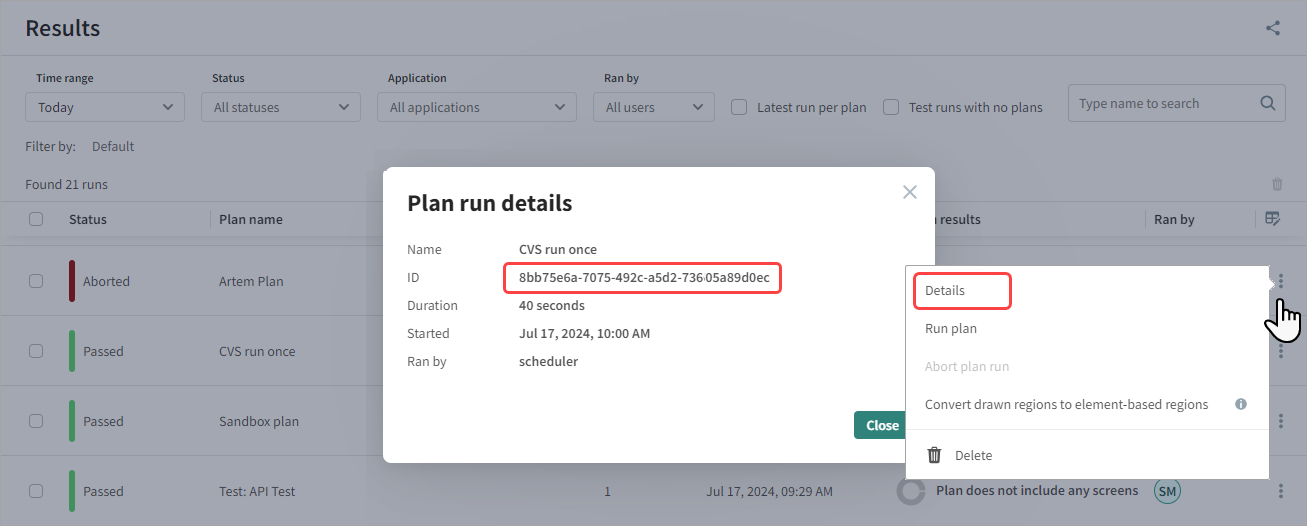The width and height of the screenshot is (1307, 526).
Task: Open the three-dot menu for CVS run once row
Action: click(1281, 351)
